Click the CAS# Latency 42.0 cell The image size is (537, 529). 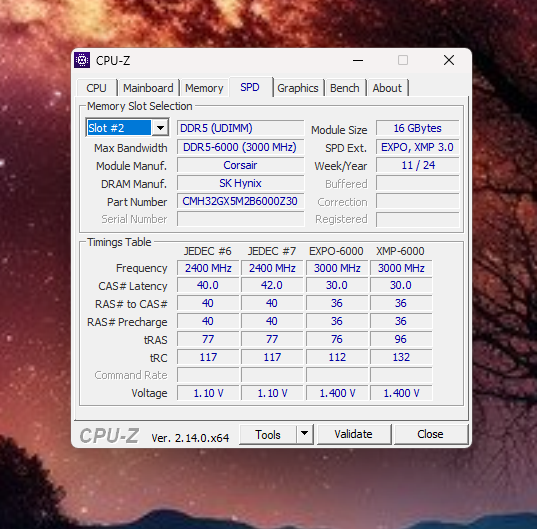pyautogui.click(x=272, y=285)
